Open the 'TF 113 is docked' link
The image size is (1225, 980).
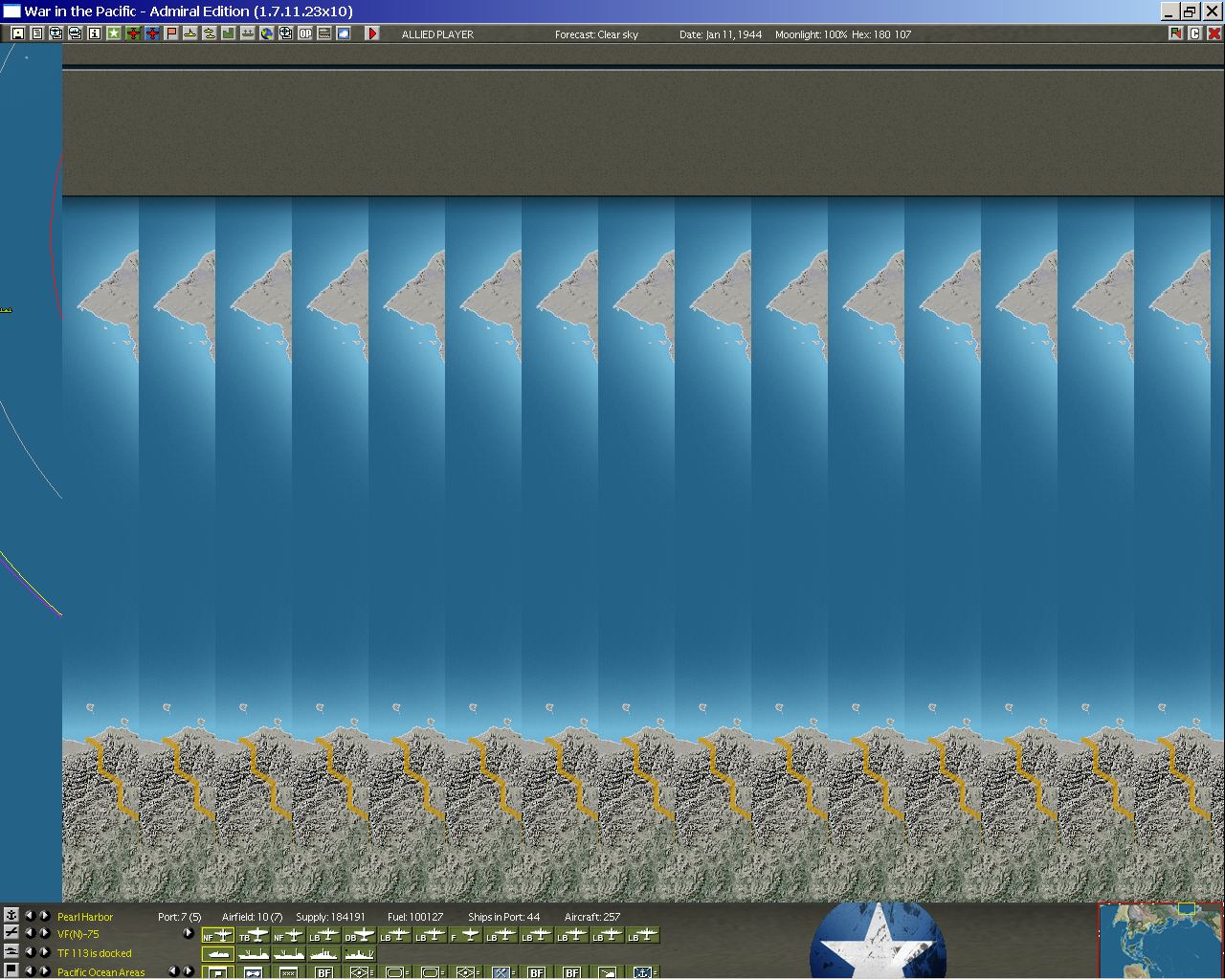95,954
